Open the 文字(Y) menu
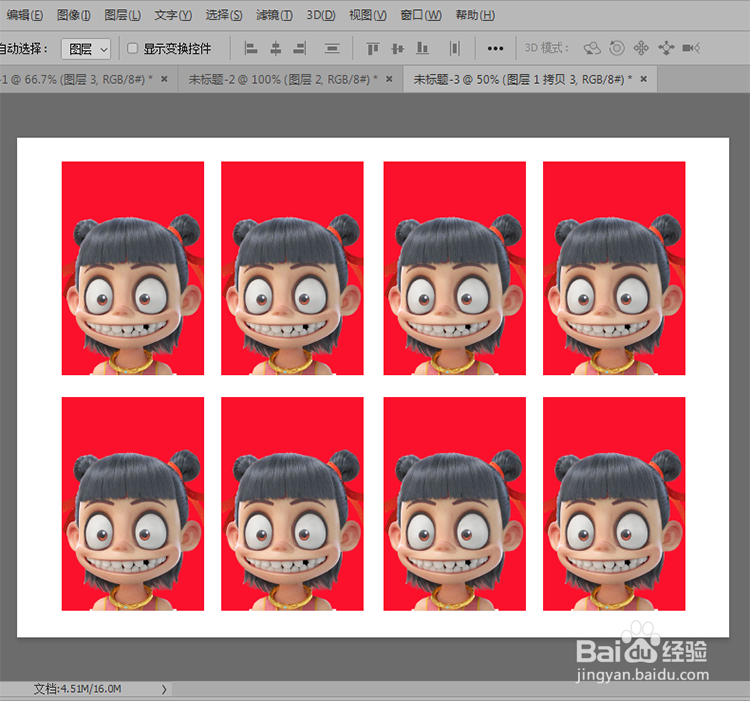 tap(173, 15)
